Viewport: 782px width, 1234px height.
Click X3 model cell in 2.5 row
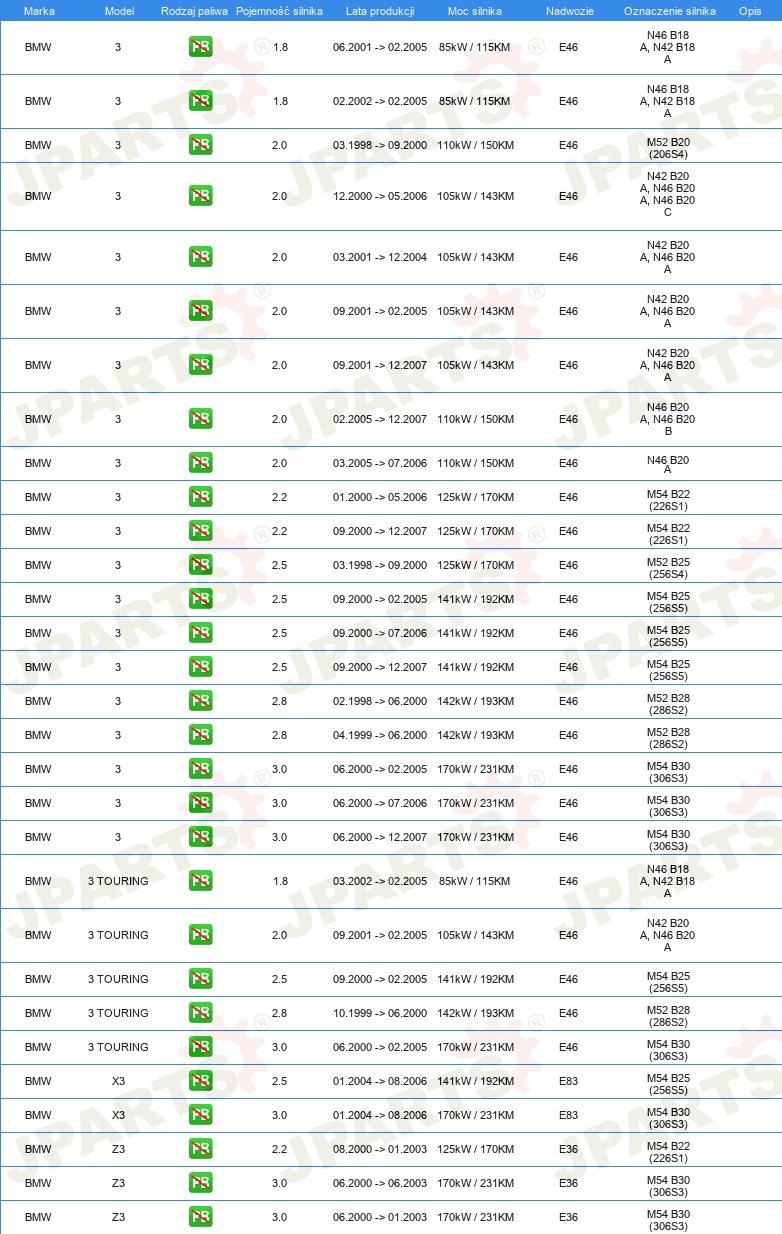(x=118, y=1081)
